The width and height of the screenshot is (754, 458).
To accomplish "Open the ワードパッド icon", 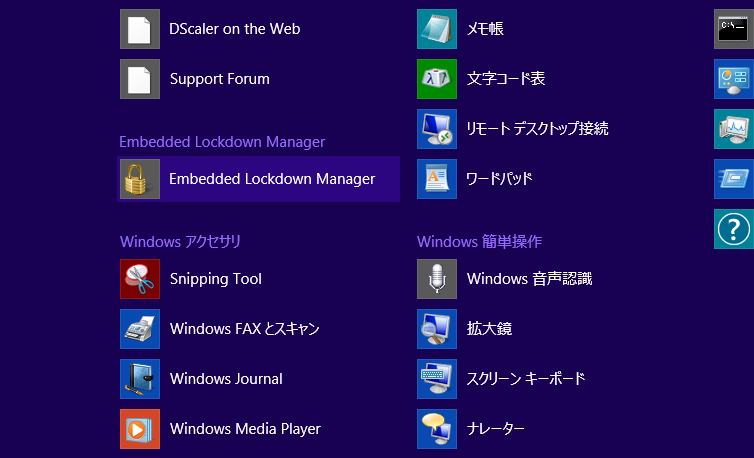I will (x=437, y=179).
